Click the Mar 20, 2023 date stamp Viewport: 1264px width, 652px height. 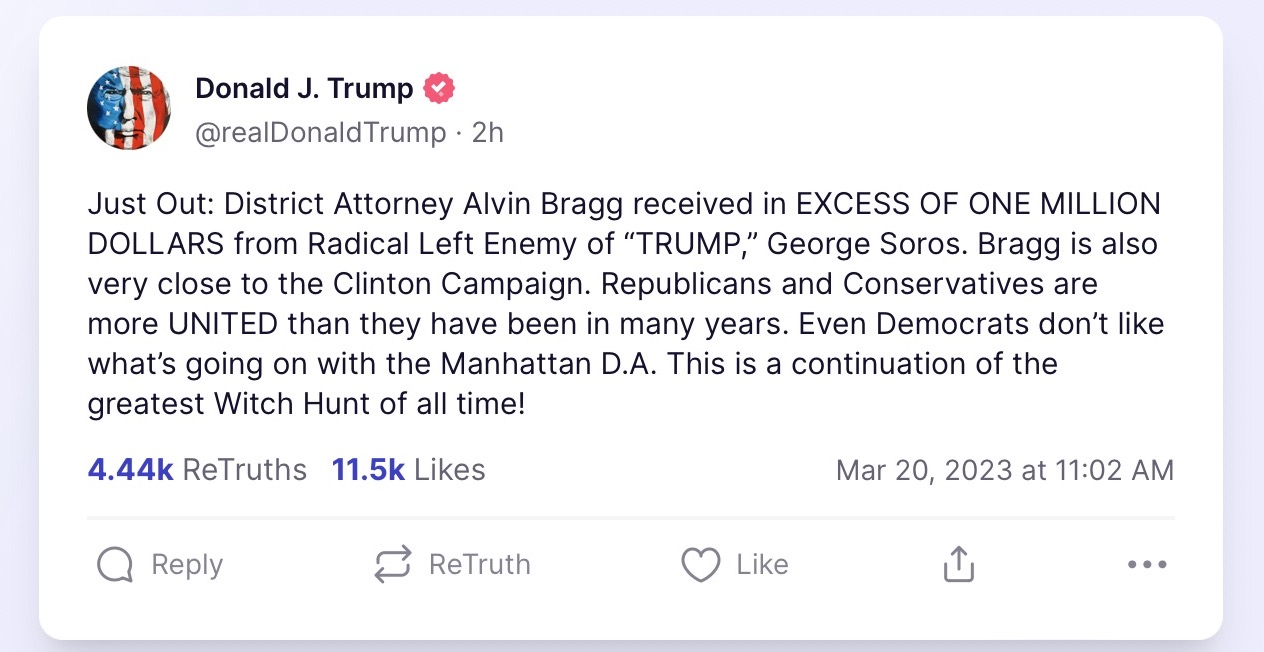pyautogui.click(x=1004, y=470)
